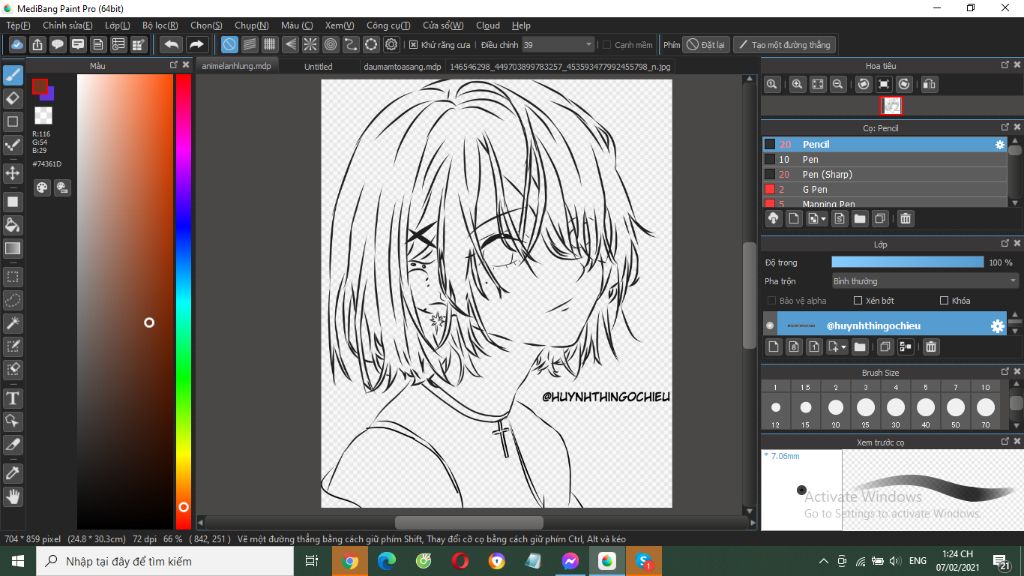1024x576 pixels.
Task: Open Chrome from taskbar
Action: (349, 561)
